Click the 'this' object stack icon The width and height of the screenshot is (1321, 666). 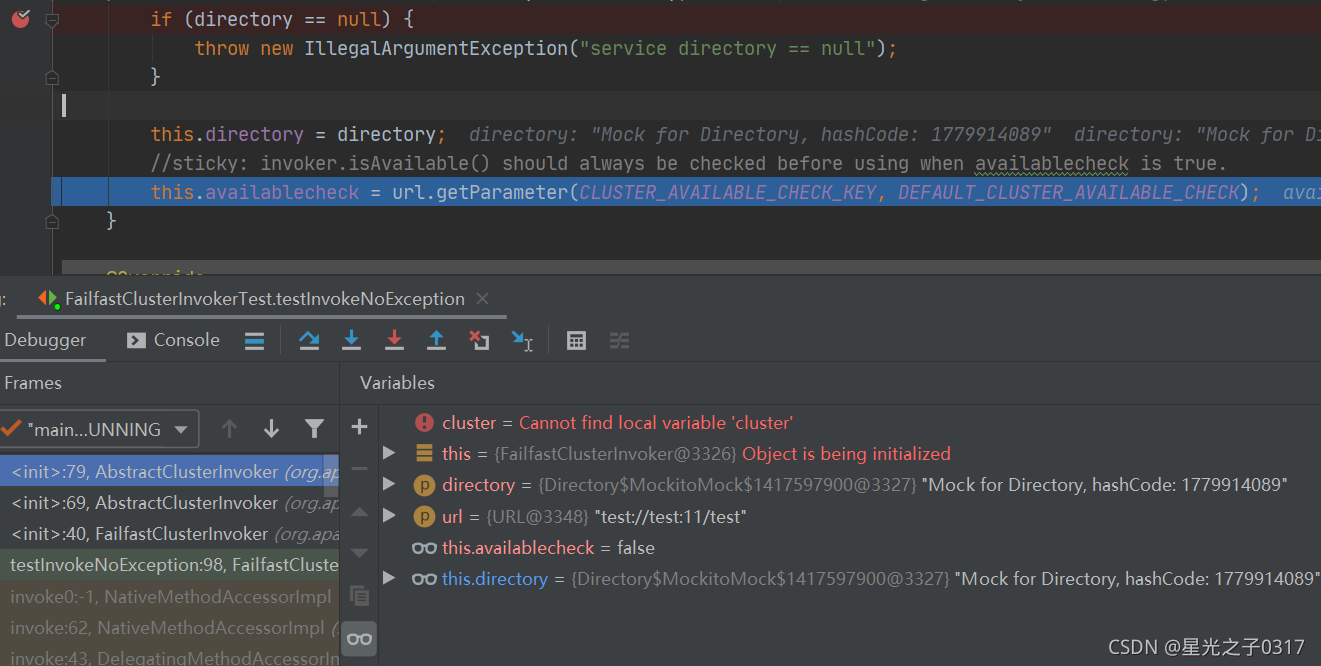tap(424, 454)
